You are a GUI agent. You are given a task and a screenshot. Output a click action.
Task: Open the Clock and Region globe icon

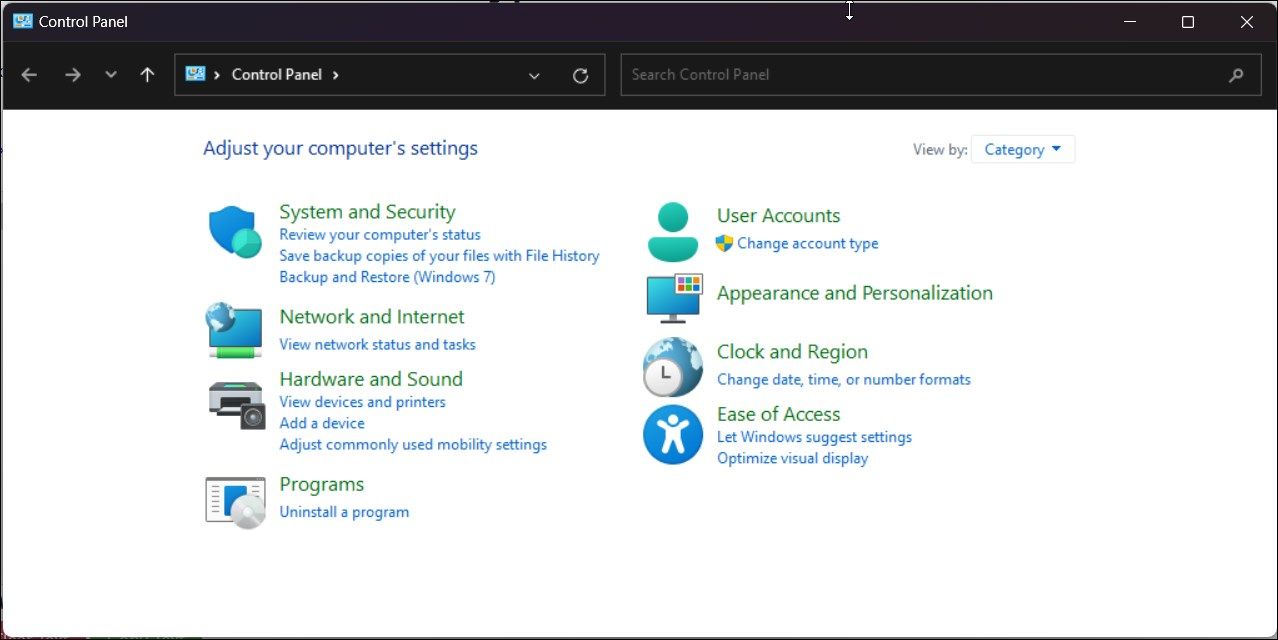(x=672, y=367)
